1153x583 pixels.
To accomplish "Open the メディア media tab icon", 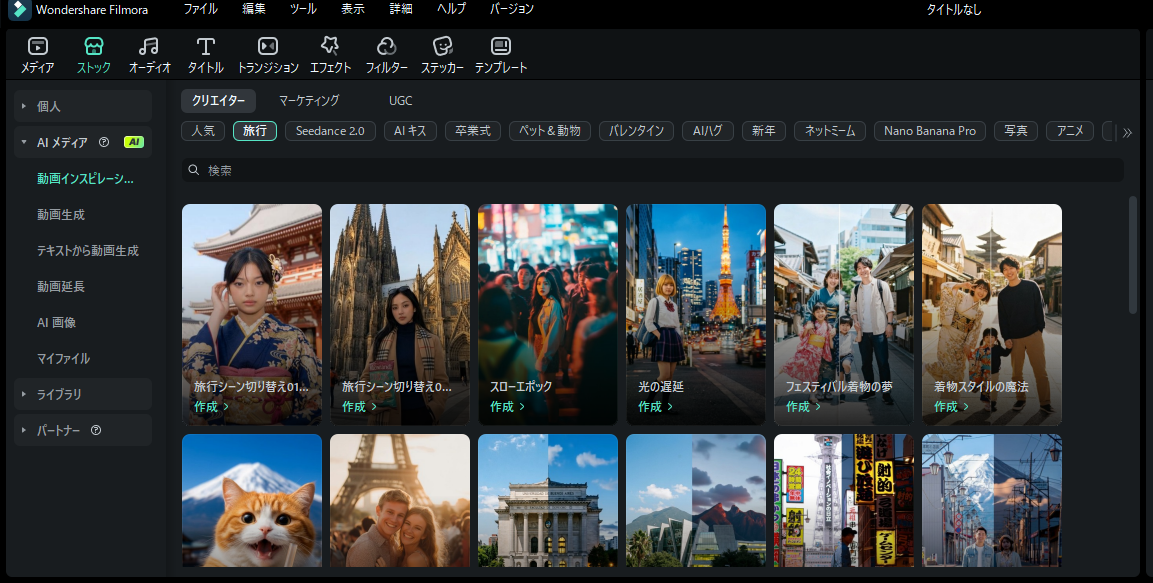I will [37, 55].
